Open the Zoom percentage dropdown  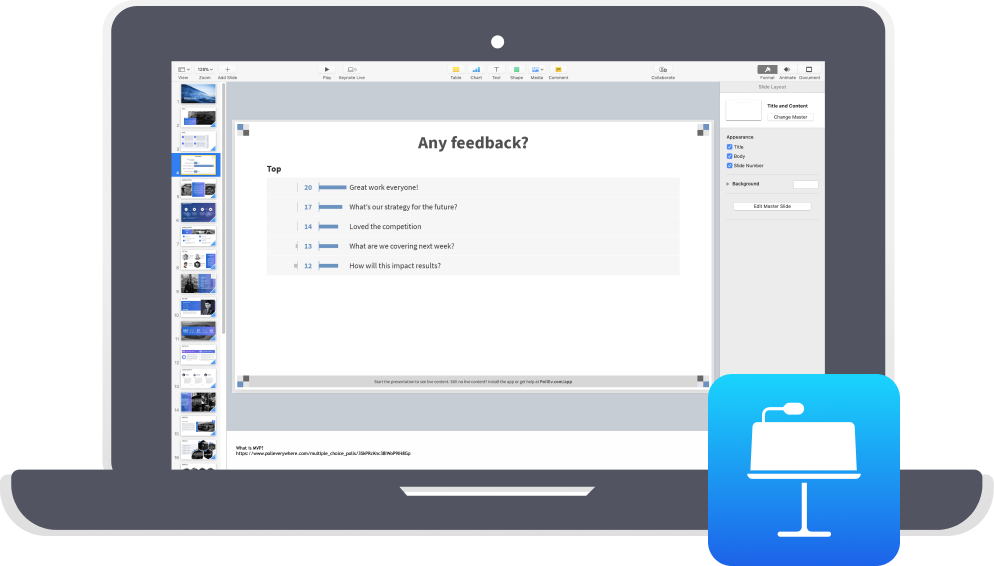click(x=205, y=70)
